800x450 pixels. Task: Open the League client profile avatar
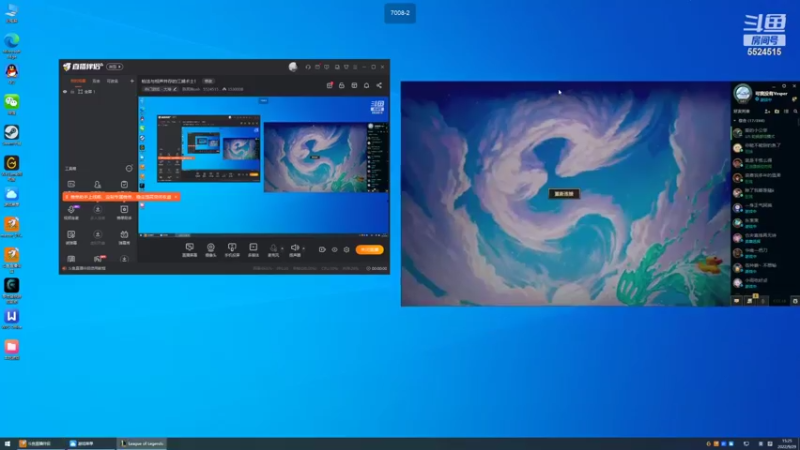coord(743,94)
